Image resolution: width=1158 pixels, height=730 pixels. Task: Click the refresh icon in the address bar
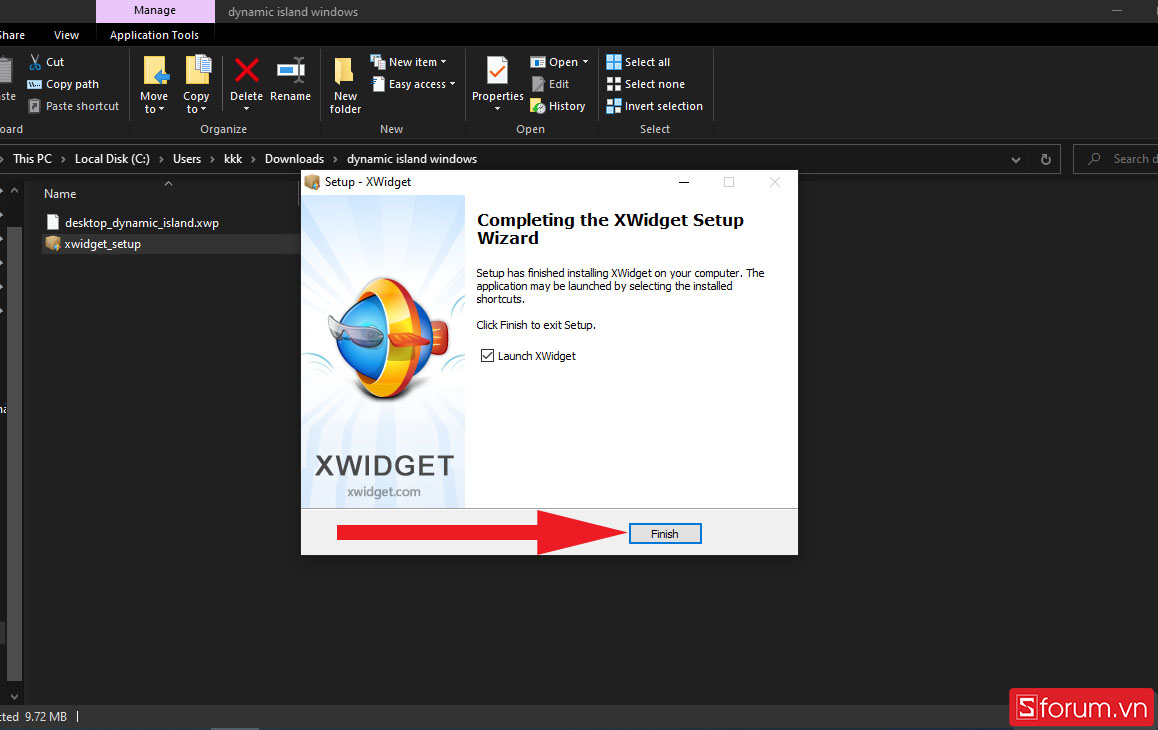[1044, 158]
